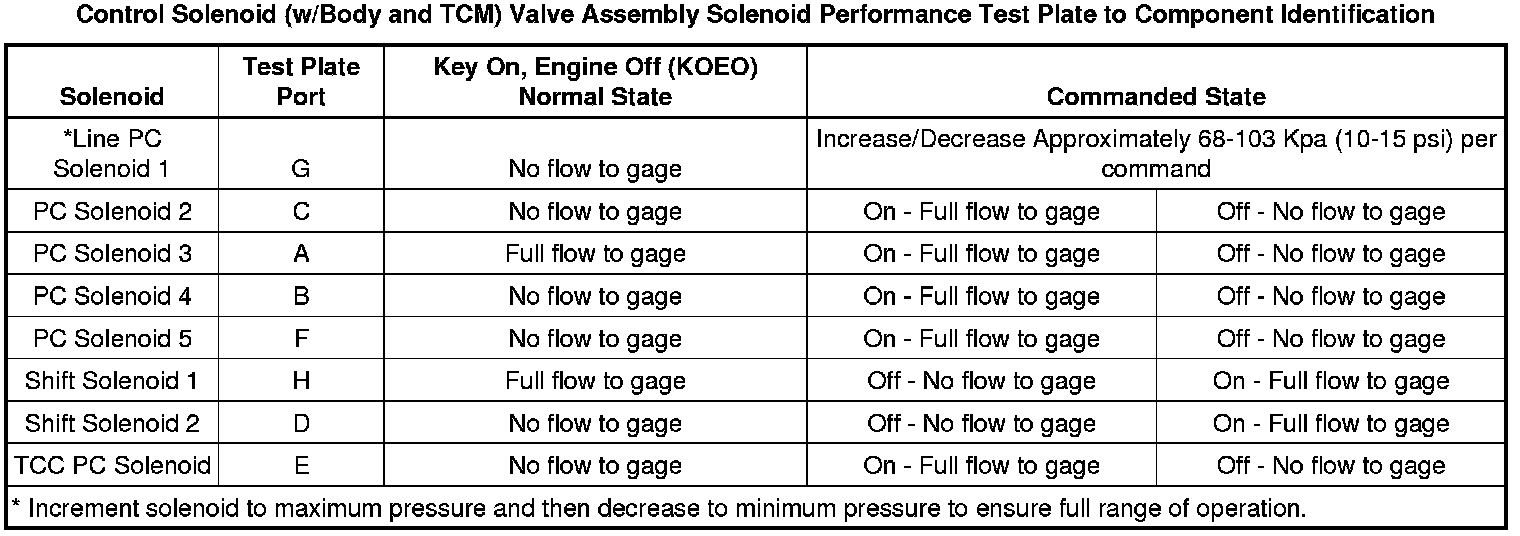The image size is (1520, 536).
Task: Click test plate port letter C
Action: (301, 212)
